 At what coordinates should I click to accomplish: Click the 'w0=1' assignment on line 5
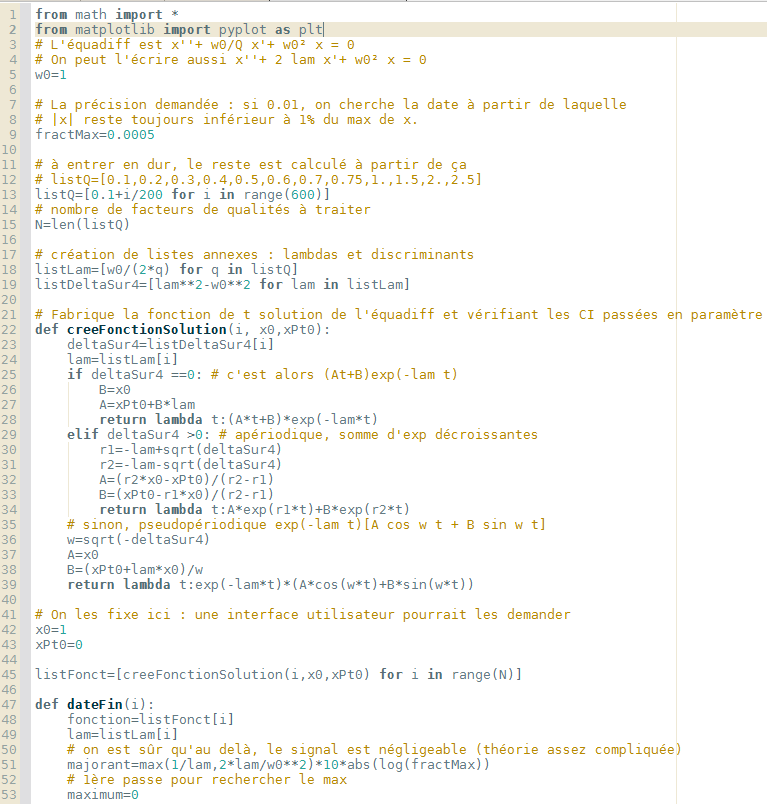[51, 75]
